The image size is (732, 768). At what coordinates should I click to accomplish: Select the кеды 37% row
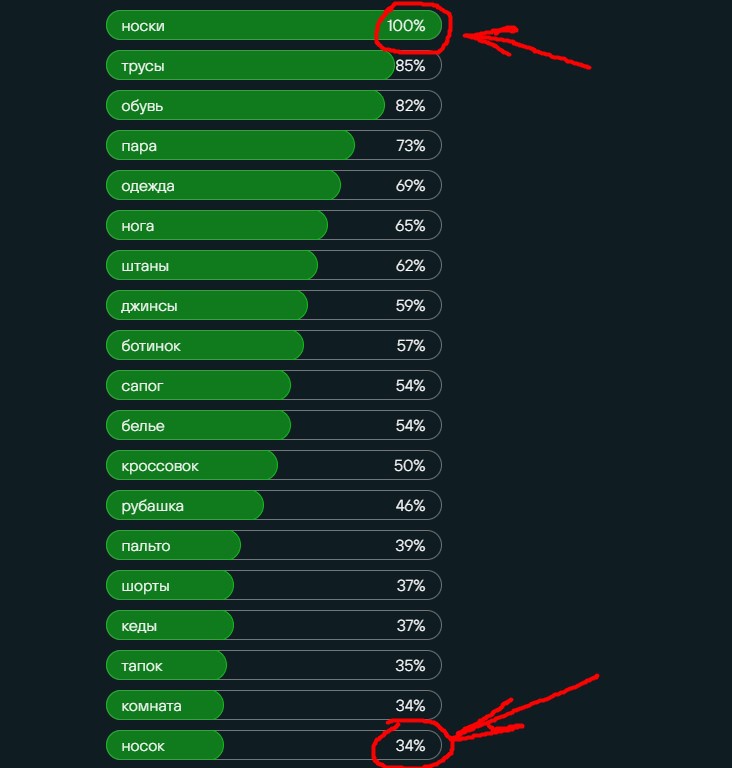(273, 625)
